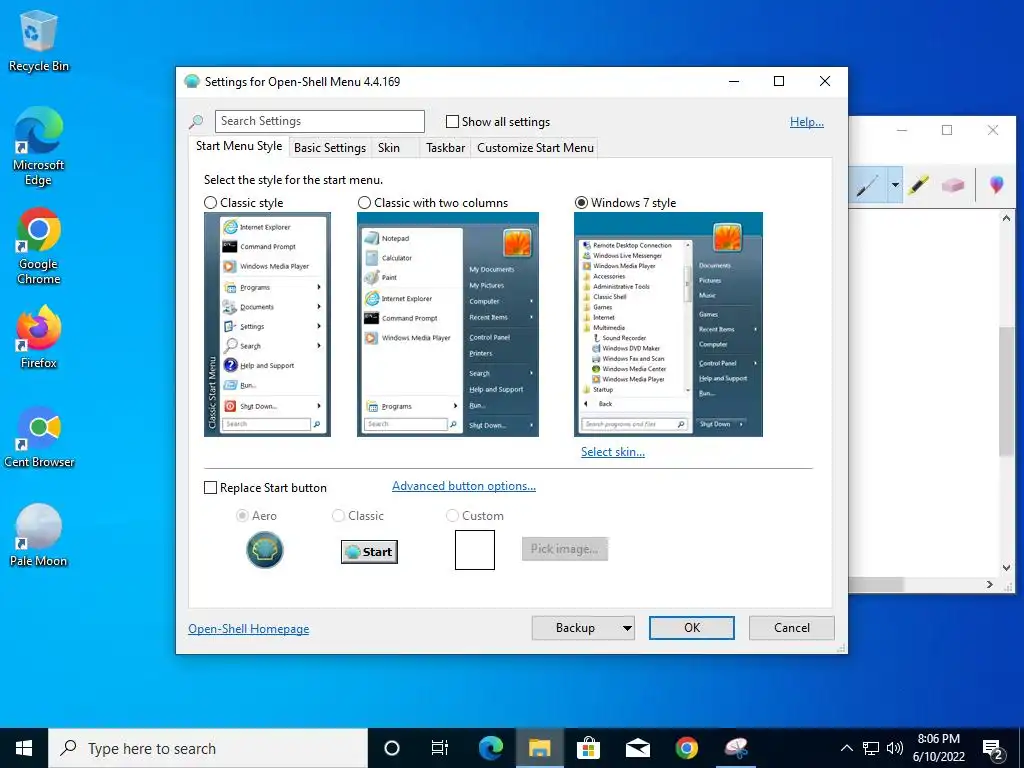Open the network icon in the system tray
The height and width of the screenshot is (768, 1024).
[871, 748]
